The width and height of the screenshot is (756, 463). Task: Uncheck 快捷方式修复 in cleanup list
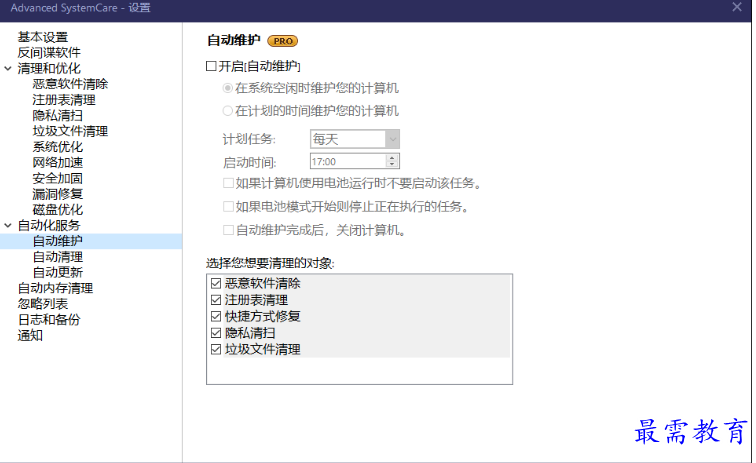pos(216,316)
